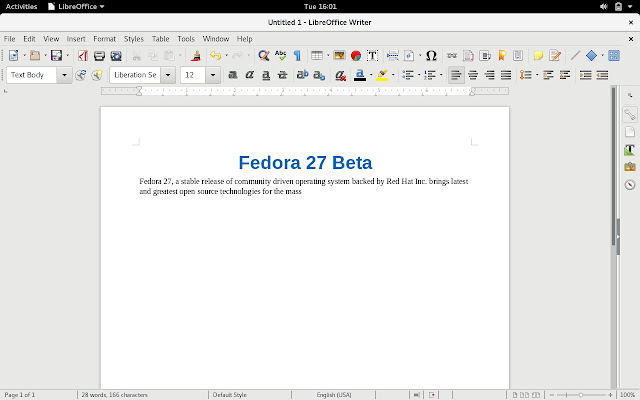Open the Insert menu

tap(76, 39)
